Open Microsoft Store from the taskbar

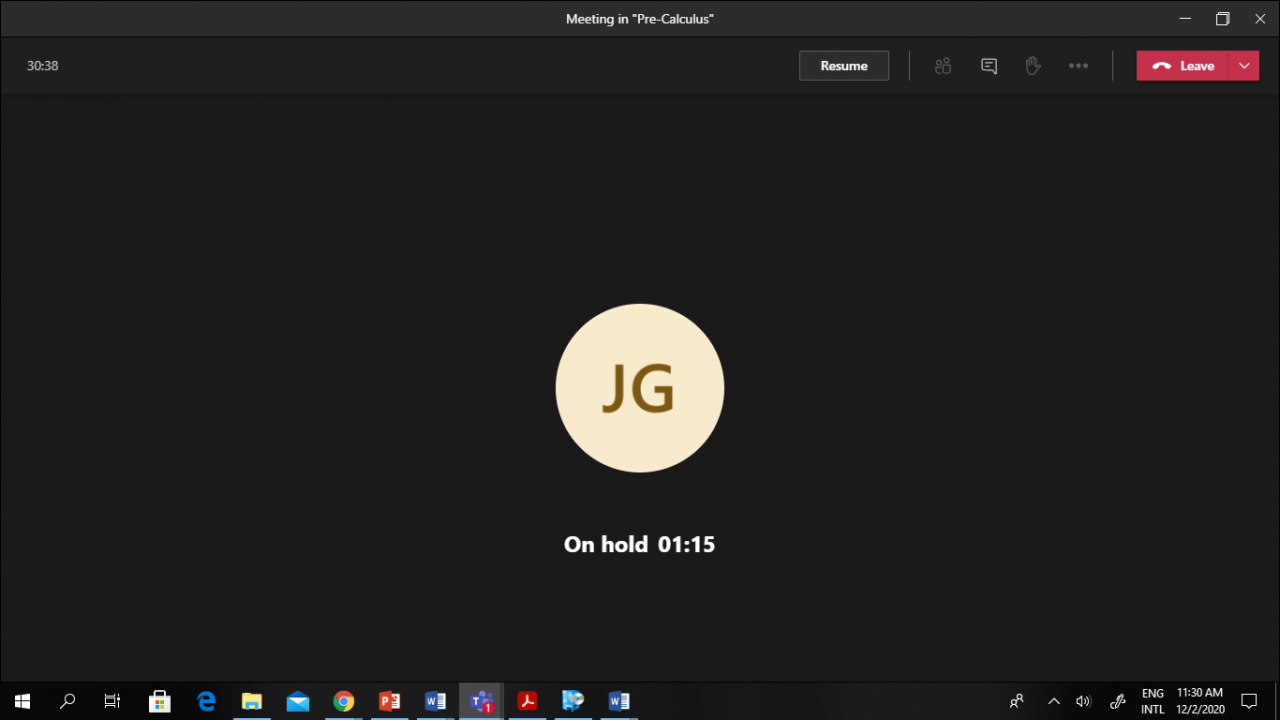point(159,701)
